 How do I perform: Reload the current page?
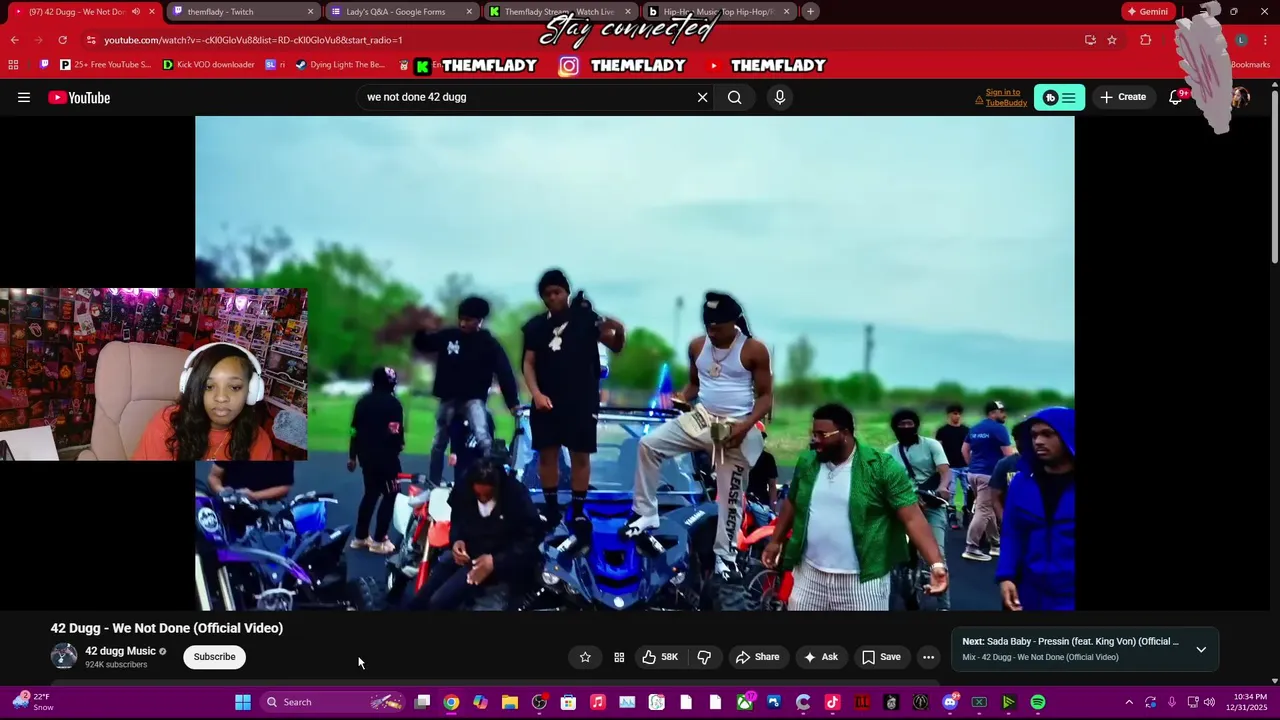click(62, 40)
